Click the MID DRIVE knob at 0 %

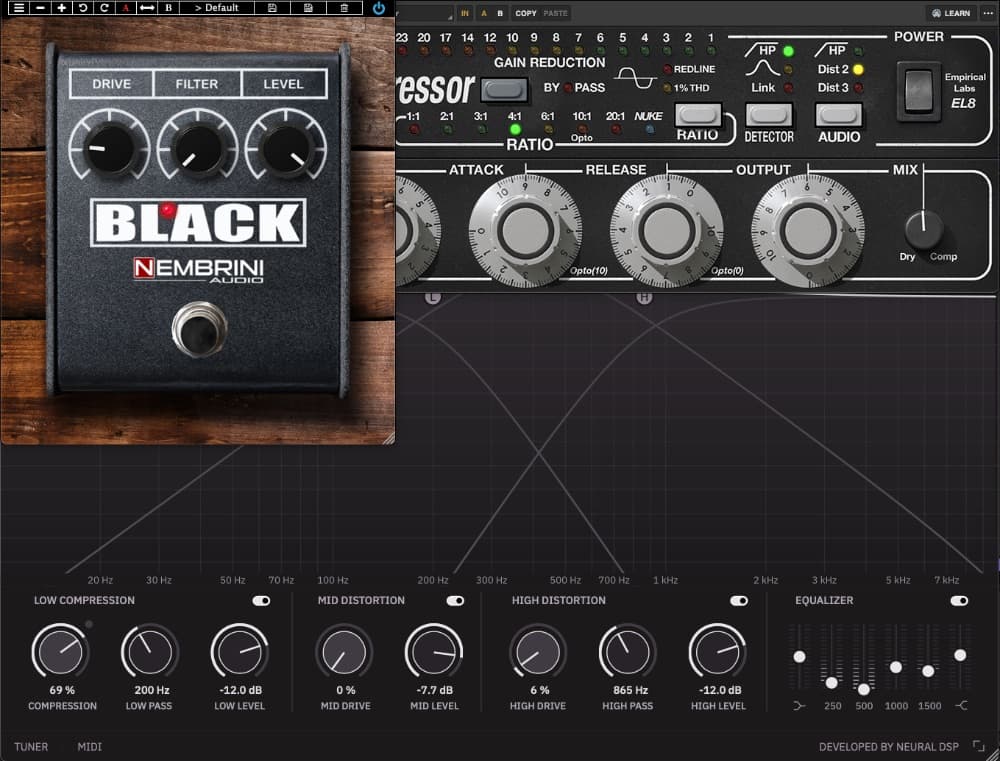(x=344, y=652)
